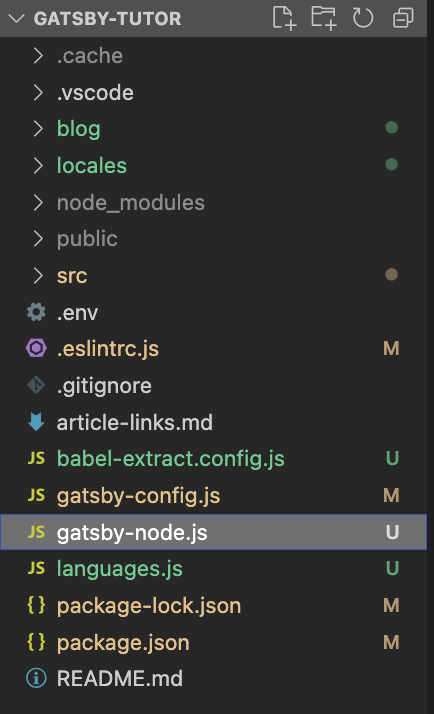
Task: Click the U badge on babel-extract.config.js
Action: coord(393,459)
